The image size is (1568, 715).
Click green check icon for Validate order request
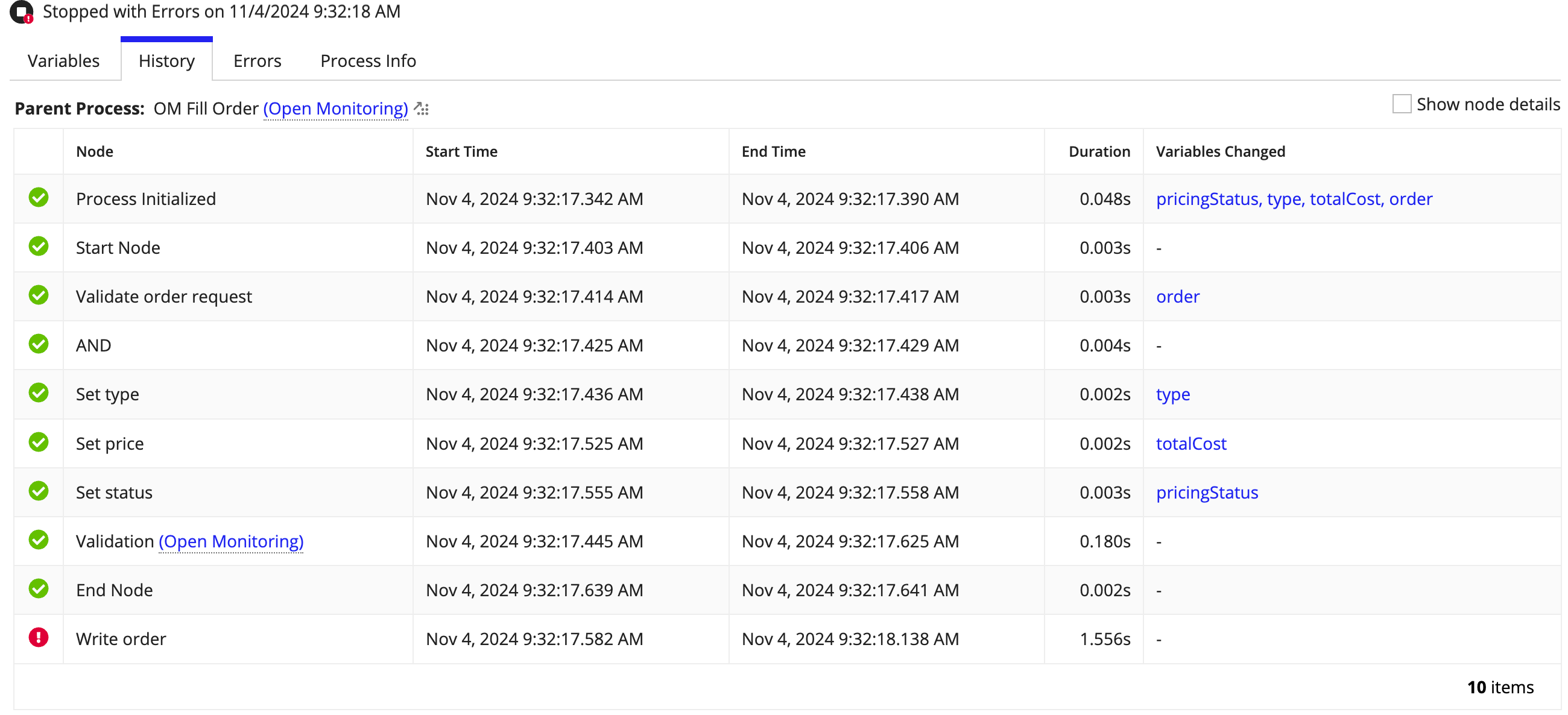click(x=39, y=296)
